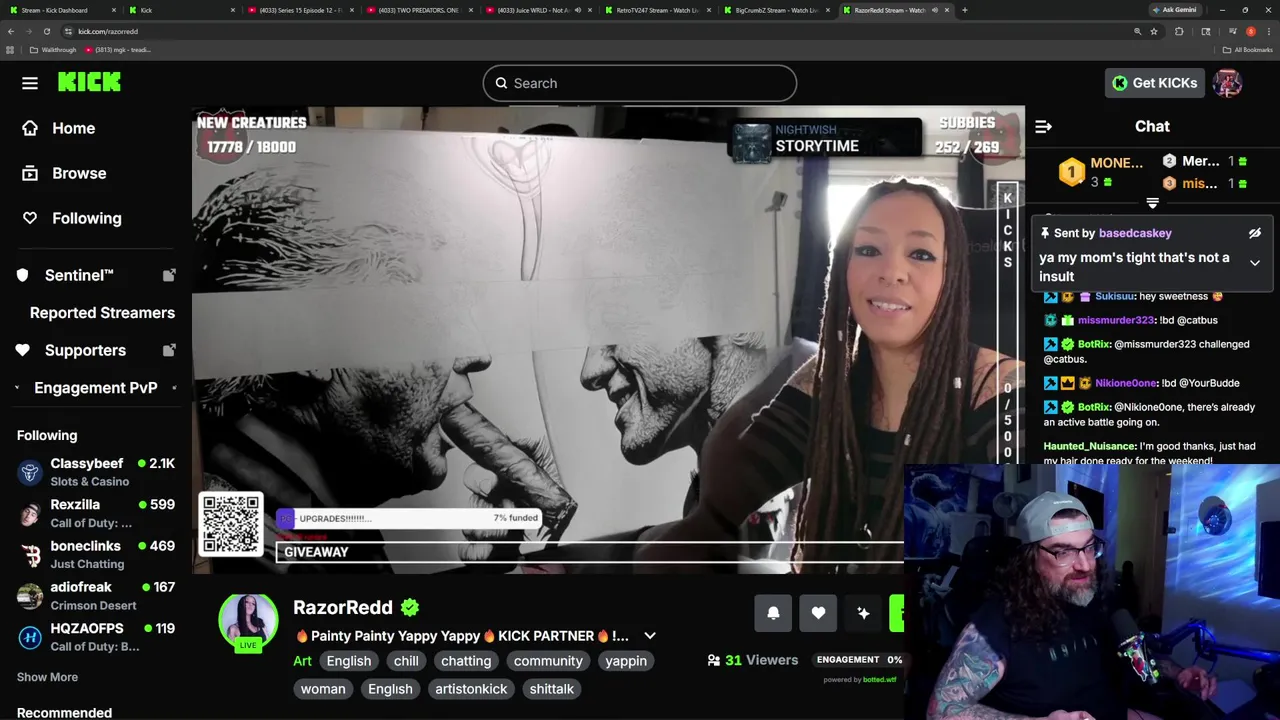This screenshot has width=1280, height=720.
Task: Select the shittalk tag
Action: pyautogui.click(x=552, y=689)
